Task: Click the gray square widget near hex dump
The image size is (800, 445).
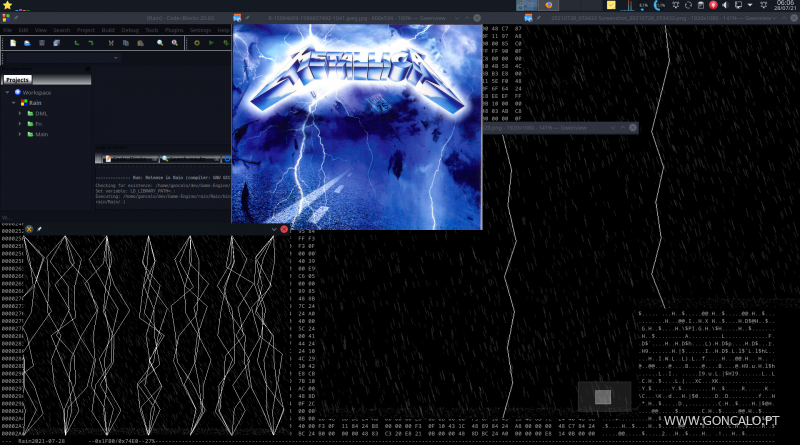Action: click(x=603, y=397)
